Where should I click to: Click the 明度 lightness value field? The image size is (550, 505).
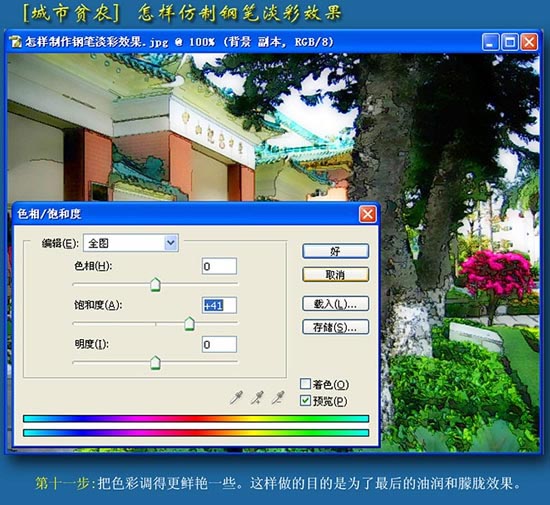219,344
